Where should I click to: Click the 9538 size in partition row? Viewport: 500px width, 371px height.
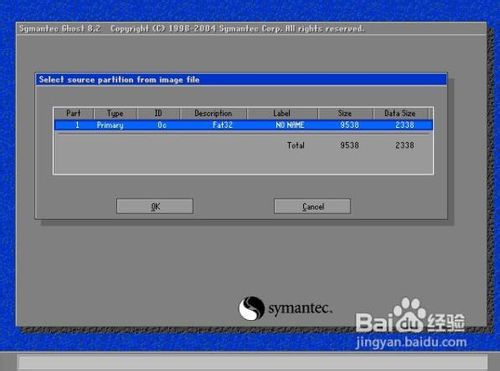(x=350, y=125)
